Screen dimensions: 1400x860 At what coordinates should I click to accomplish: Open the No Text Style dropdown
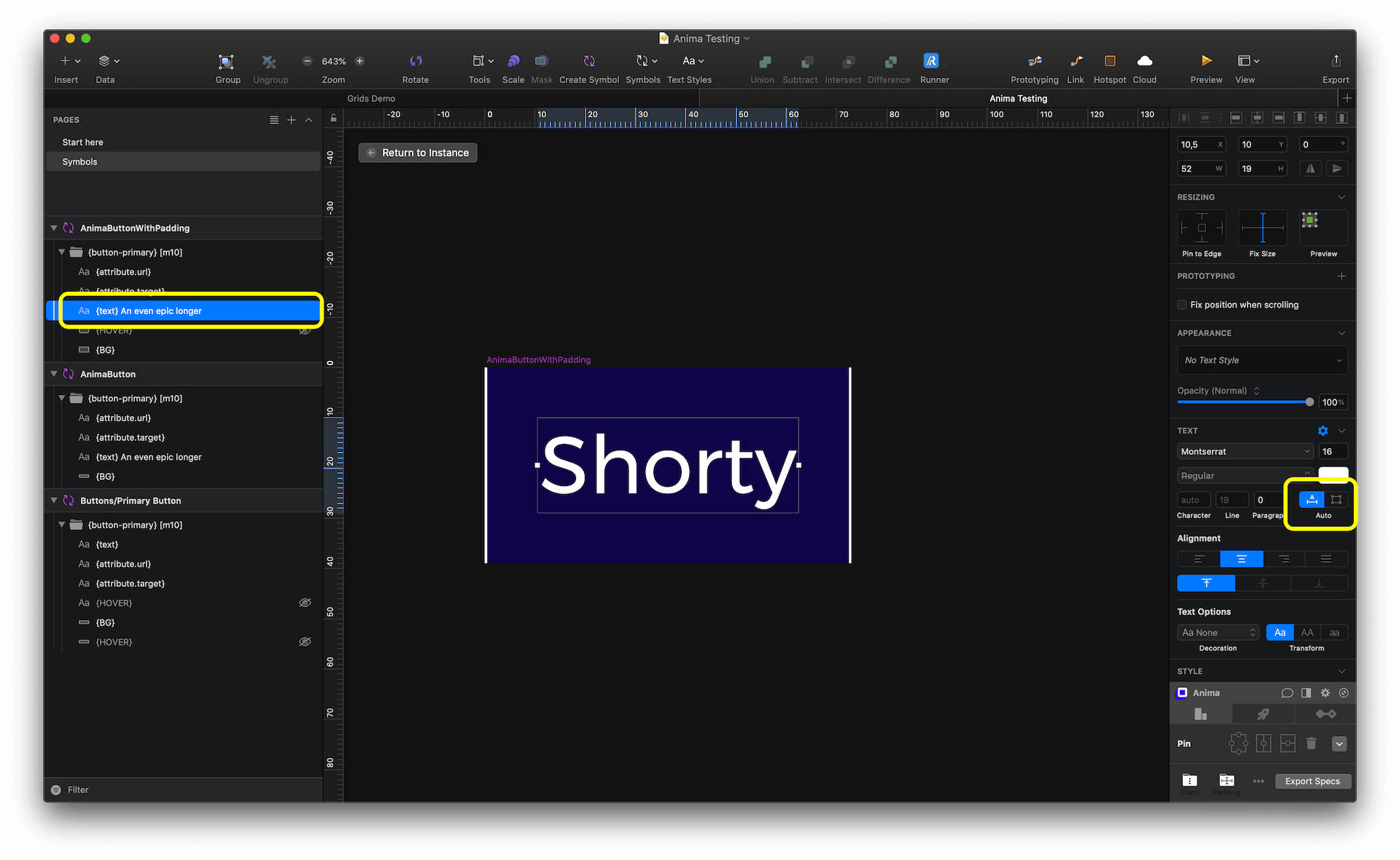1262,360
